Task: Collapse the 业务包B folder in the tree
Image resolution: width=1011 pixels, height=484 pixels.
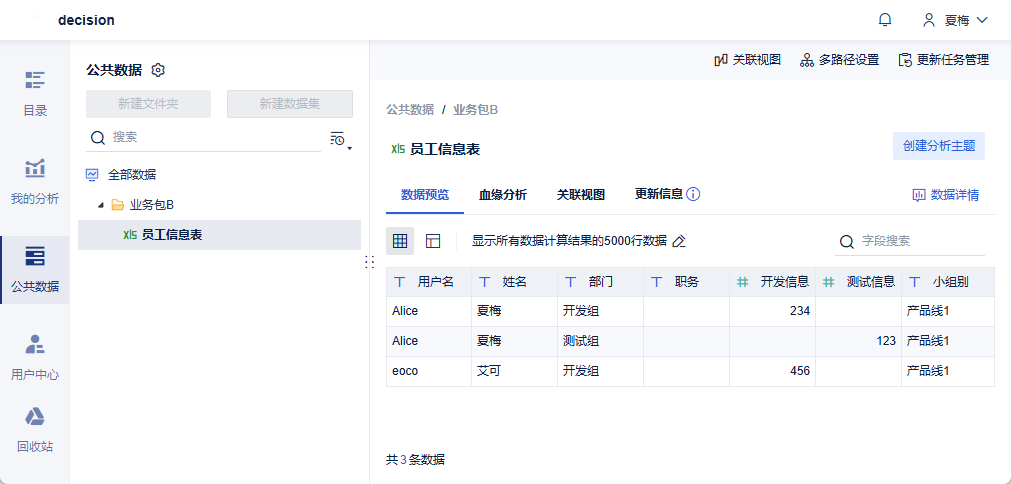Action: [100, 205]
